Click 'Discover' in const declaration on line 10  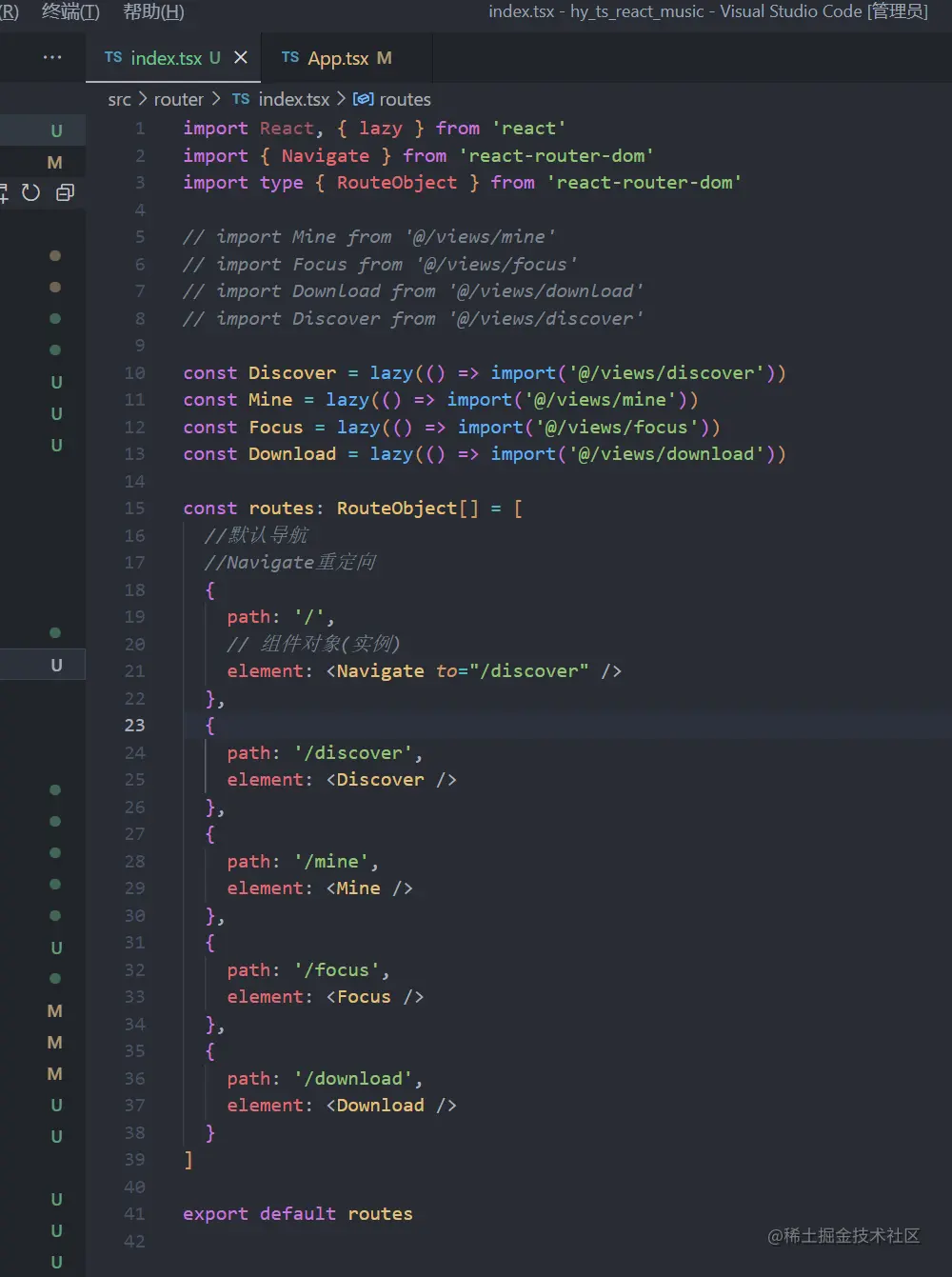[x=292, y=373]
